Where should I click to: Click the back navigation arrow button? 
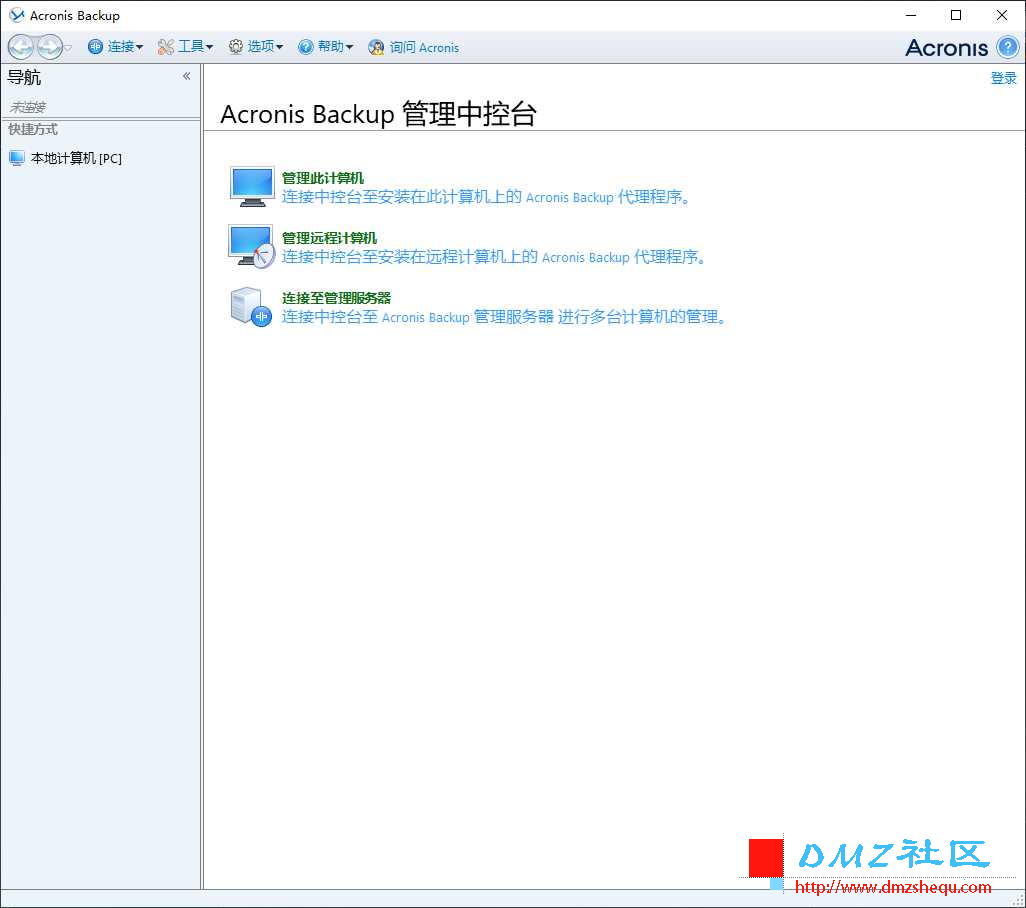point(21,47)
